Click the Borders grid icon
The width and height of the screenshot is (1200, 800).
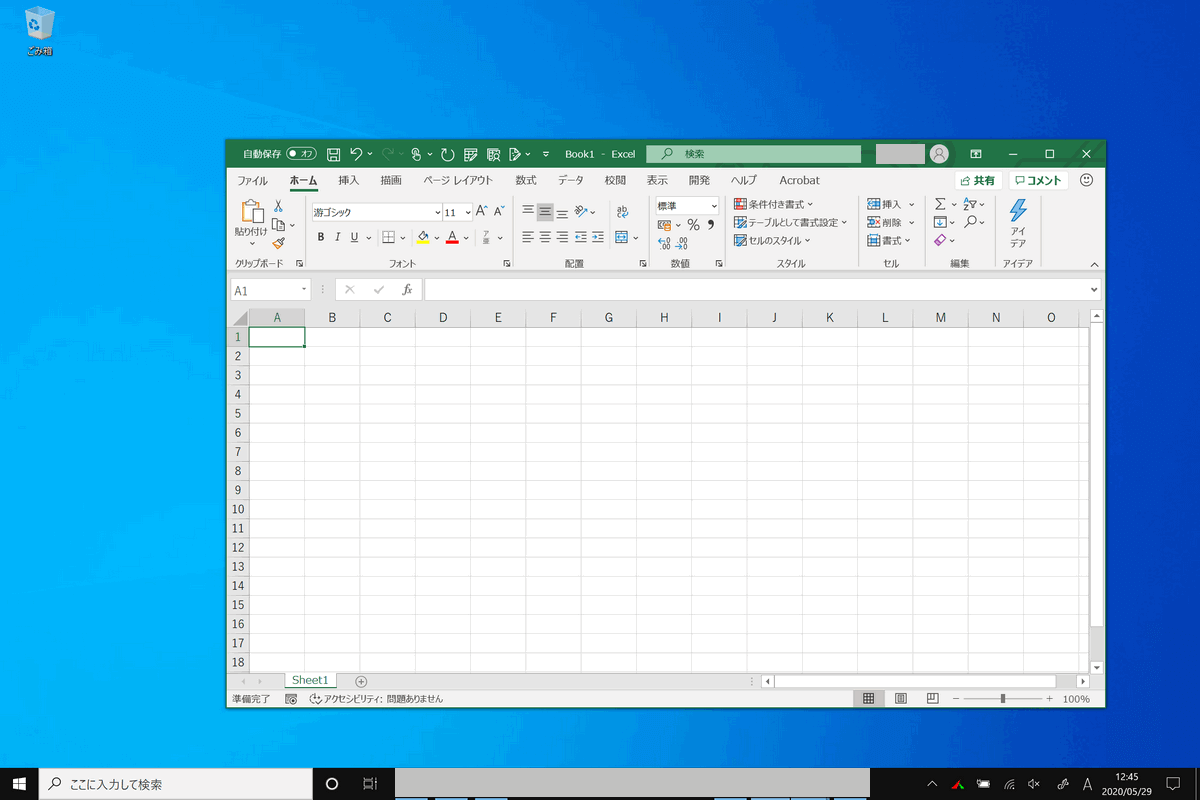click(x=389, y=237)
